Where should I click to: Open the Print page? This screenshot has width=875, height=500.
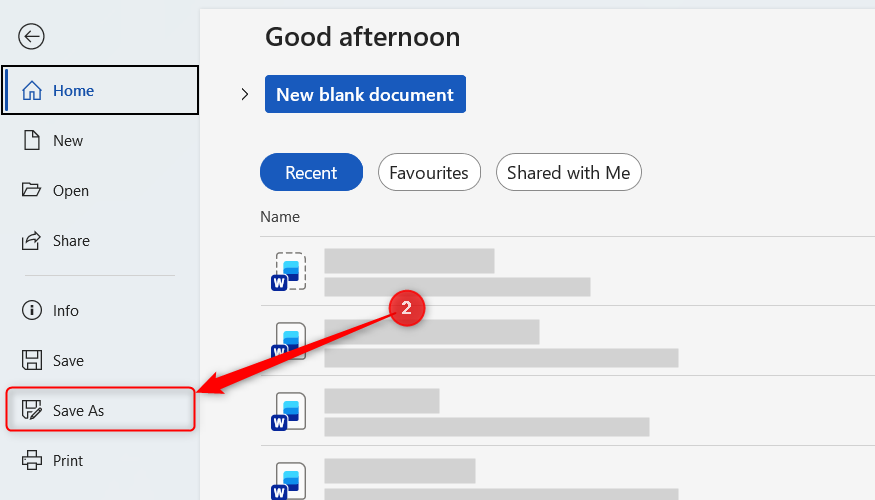(100, 460)
